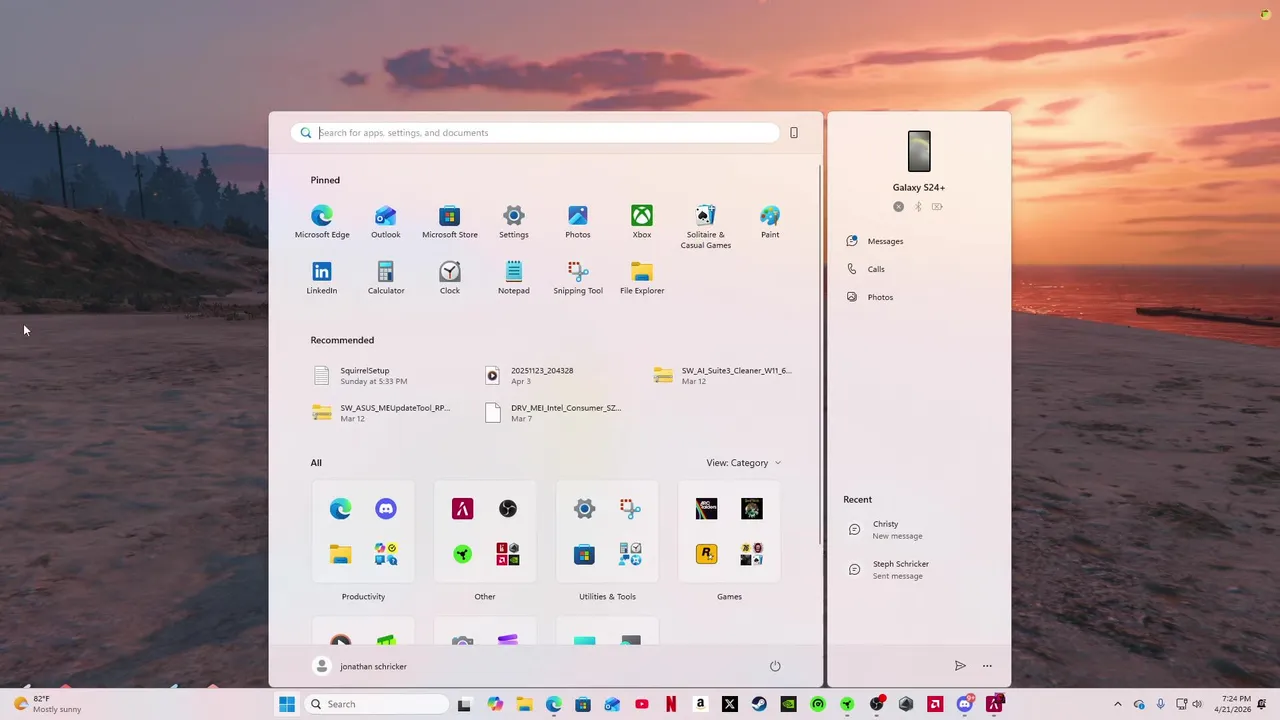Show hidden icons chevron in system tray
1280x720 pixels.
point(1118,704)
